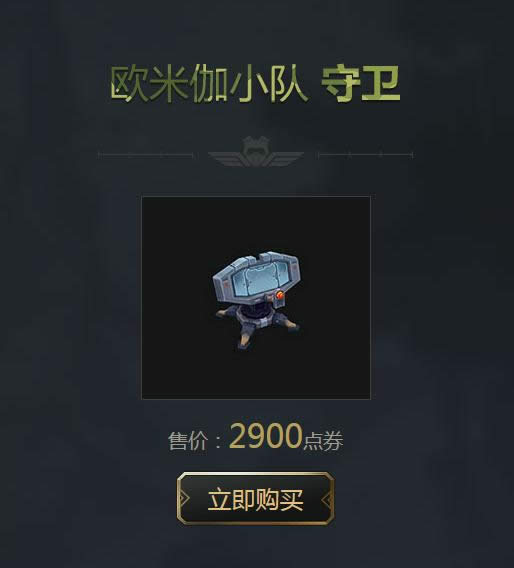Click the winged badge emblem divider
514x568 pixels.
coord(256,152)
